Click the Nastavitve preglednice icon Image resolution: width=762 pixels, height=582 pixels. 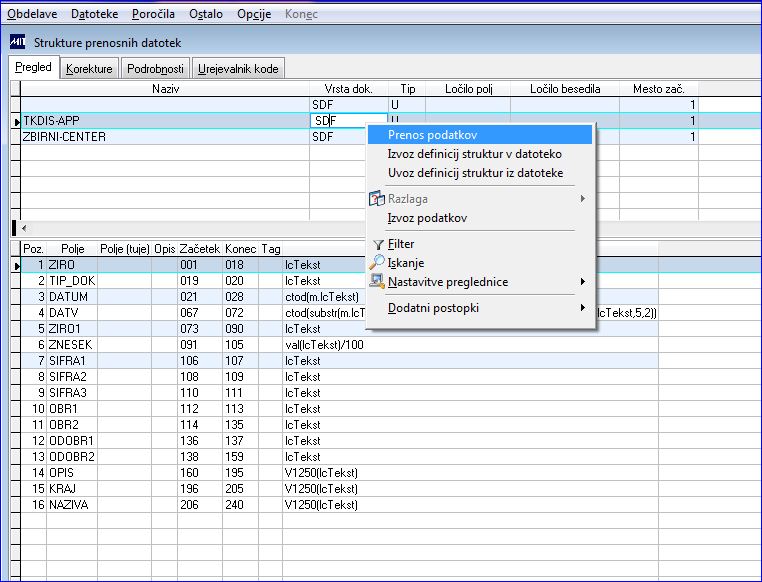377,281
